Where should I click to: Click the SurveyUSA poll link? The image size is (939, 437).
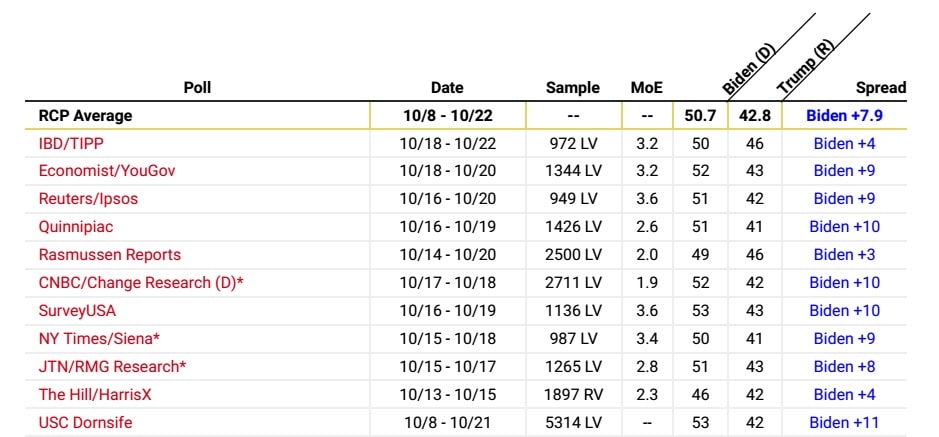coord(77,311)
